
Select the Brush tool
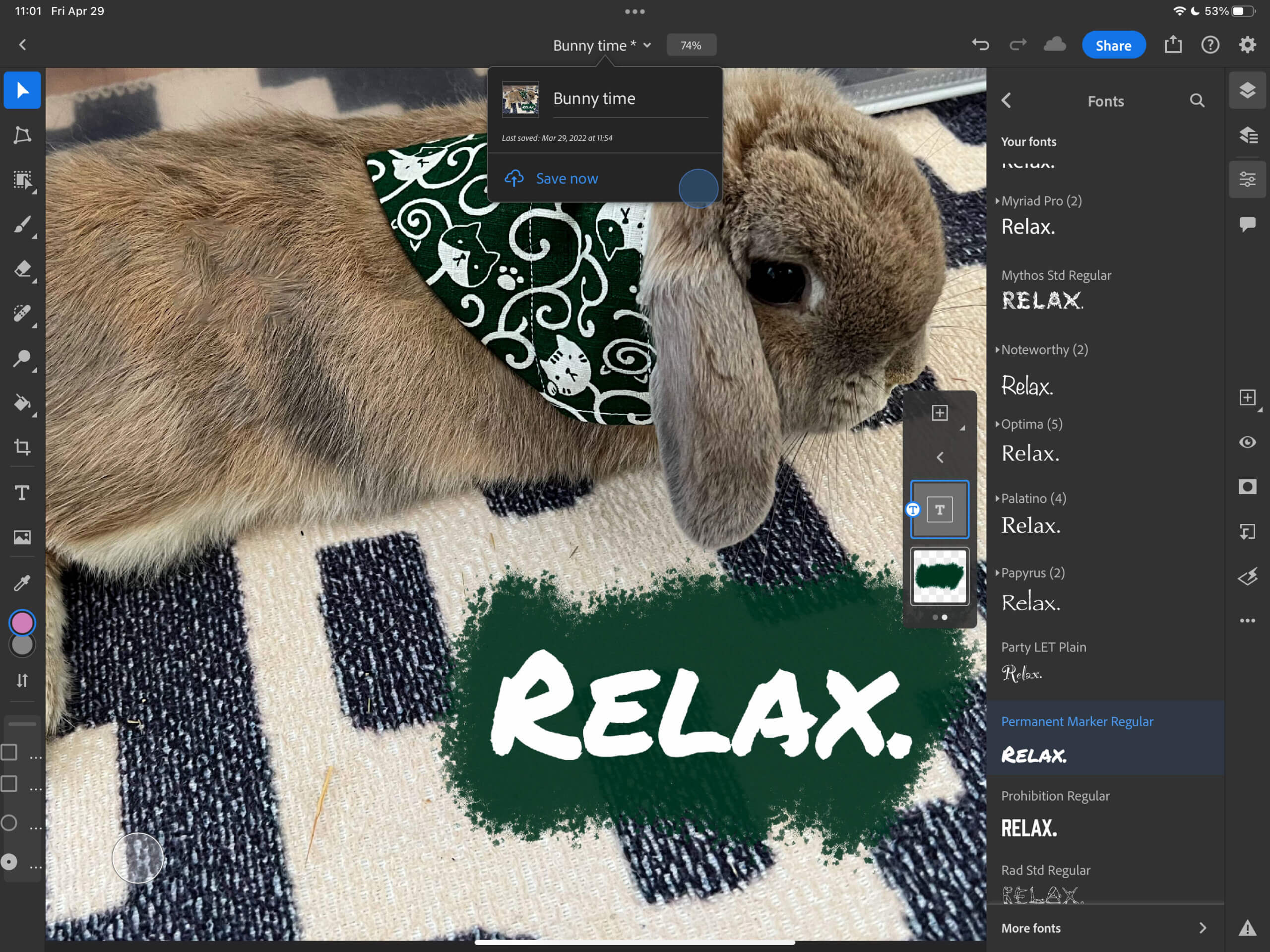(x=22, y=225)
